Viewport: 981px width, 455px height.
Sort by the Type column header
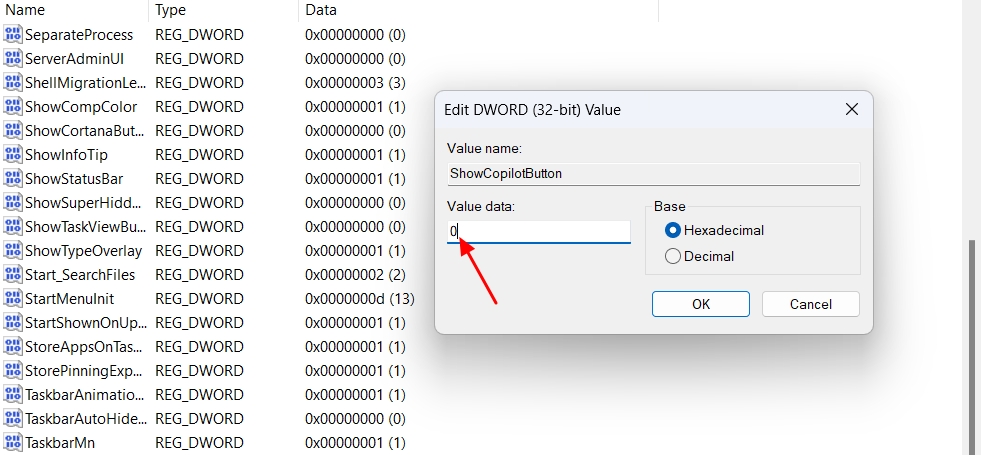171,10
